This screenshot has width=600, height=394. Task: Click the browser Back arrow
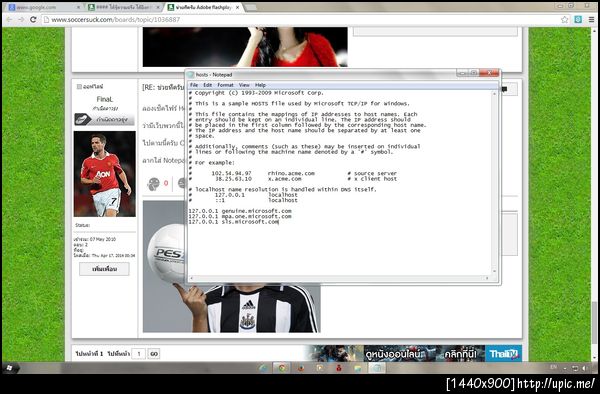(x=9, y=20)
